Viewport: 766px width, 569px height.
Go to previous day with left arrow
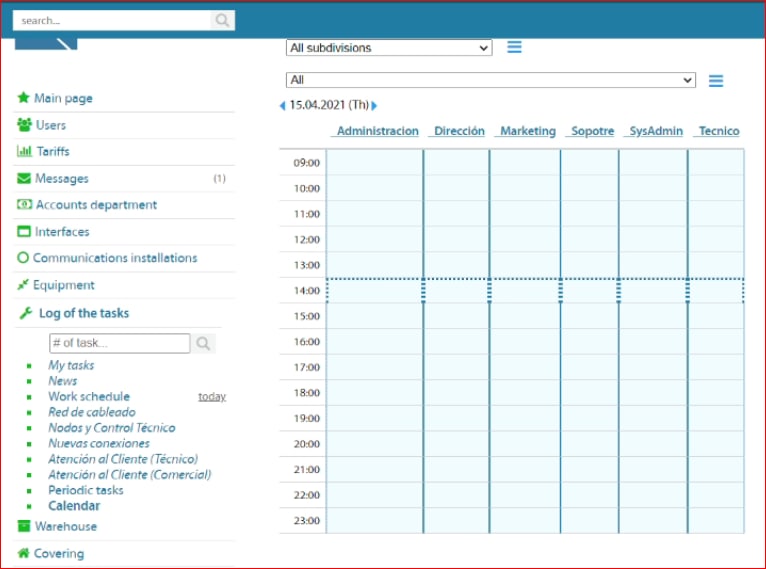point(282,105)
